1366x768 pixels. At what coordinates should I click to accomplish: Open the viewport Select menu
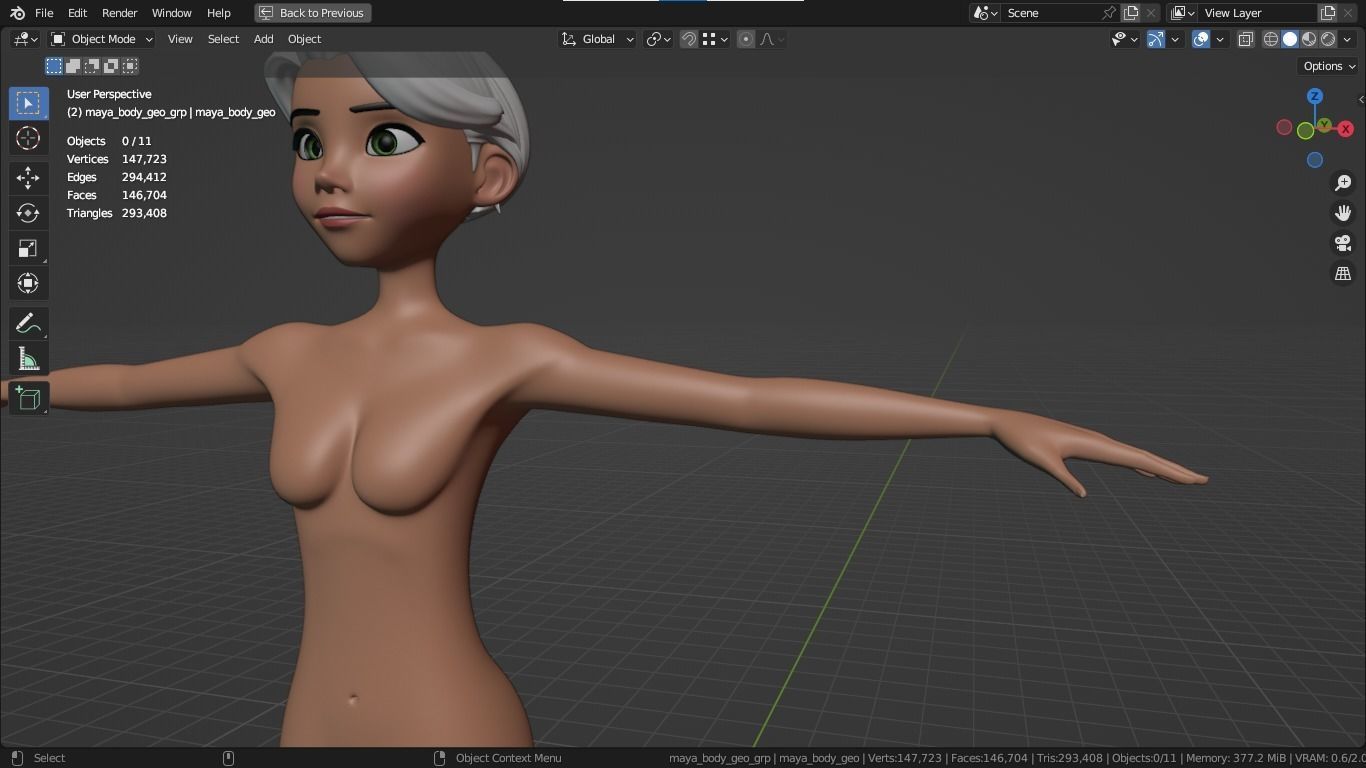(x=223, y=39)
